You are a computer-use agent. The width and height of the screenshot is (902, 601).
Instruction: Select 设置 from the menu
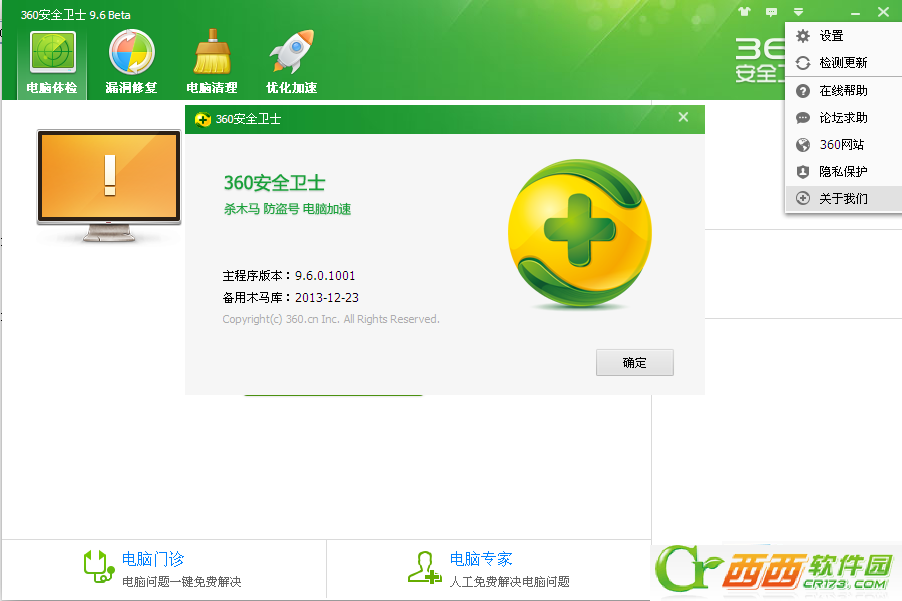pos(831,36)
